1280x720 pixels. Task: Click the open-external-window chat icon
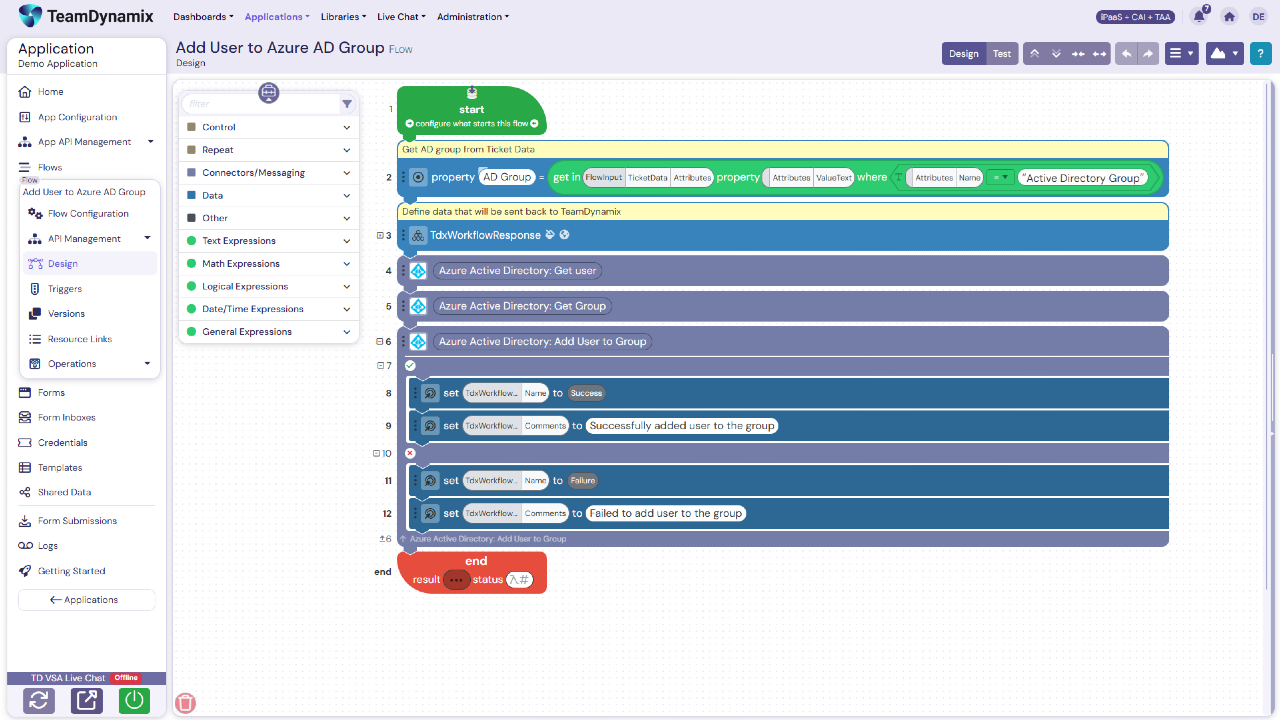pyautogui.click(x=87, y=700)
